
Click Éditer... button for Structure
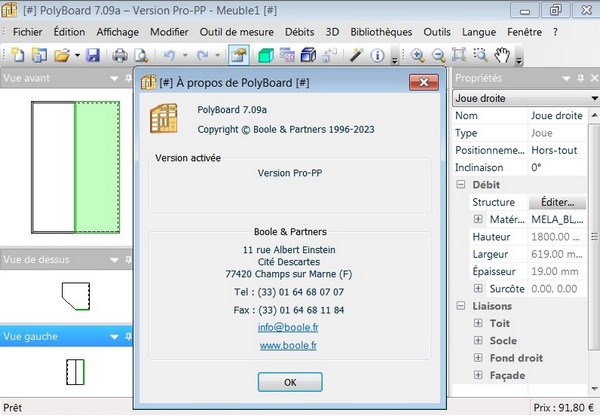pyautogui.click(x=558, y=202)
